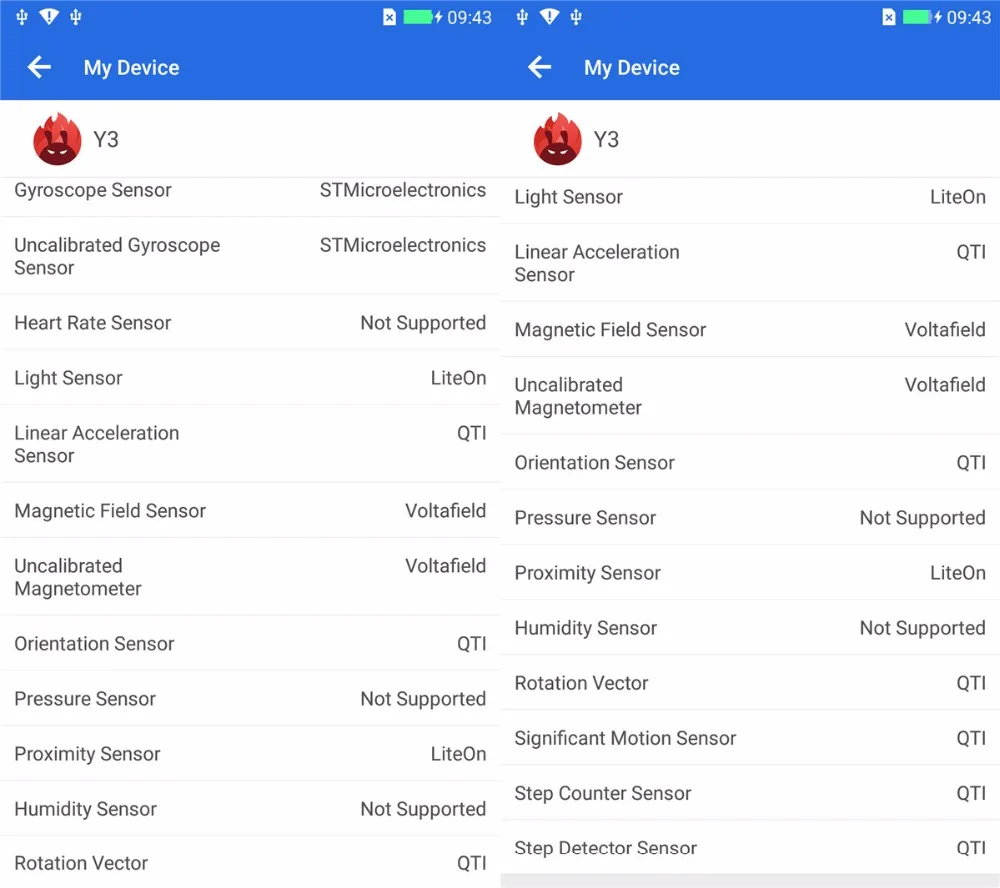Click the AnTuTu flame logo beside right Y3

coord(557,139)
